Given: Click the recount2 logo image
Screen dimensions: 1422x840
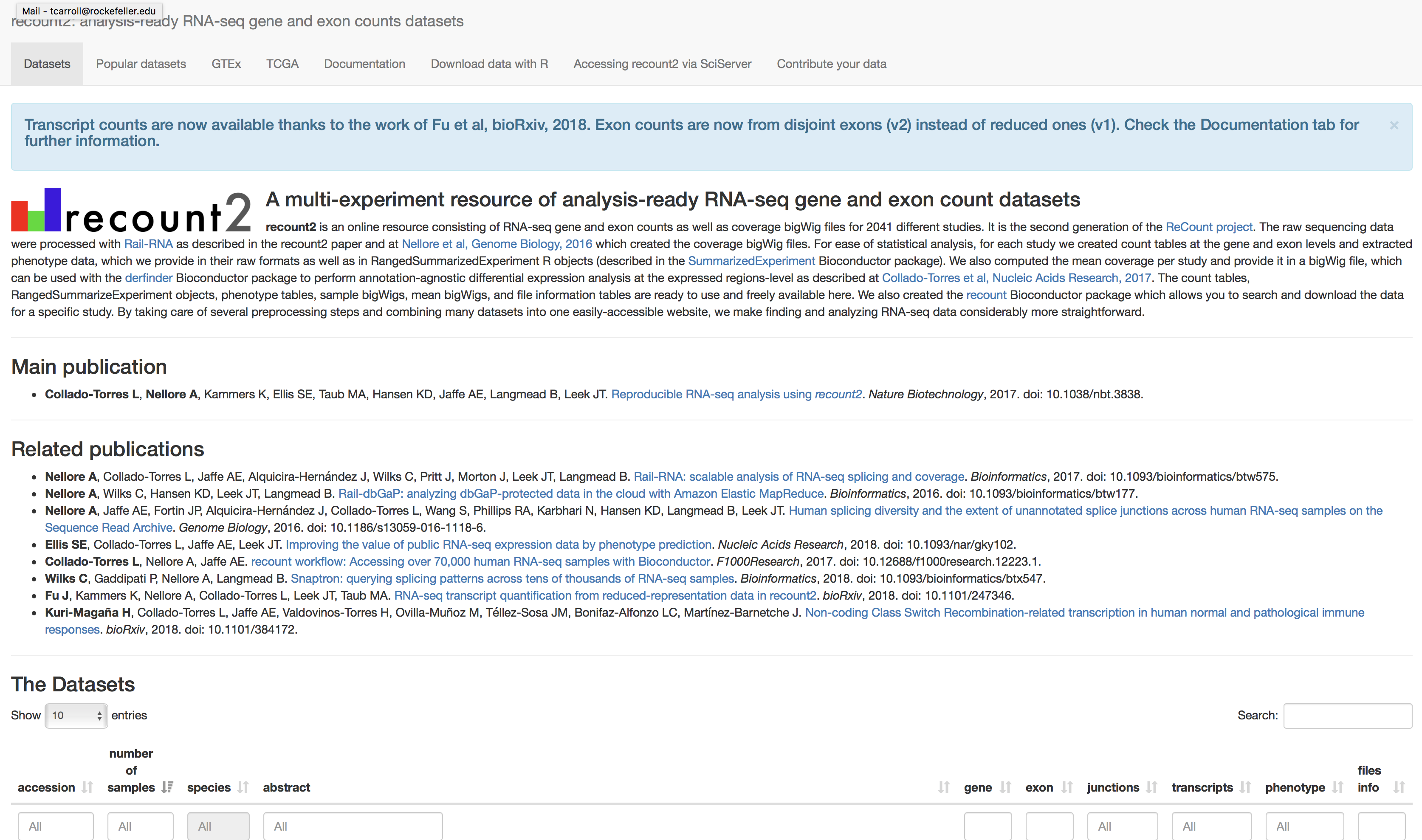Looking at the screenshot, I should point(131,210).
